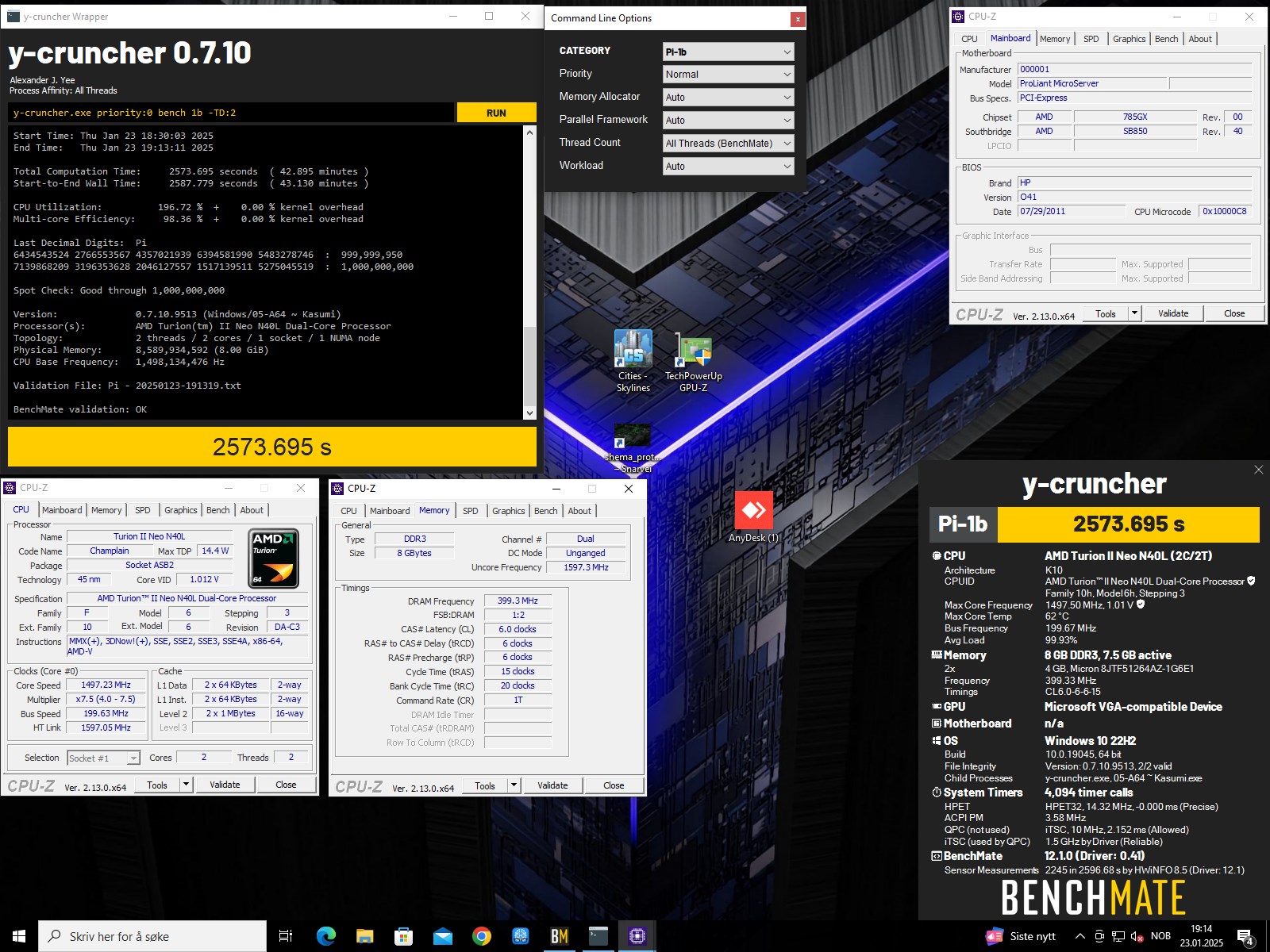Open Tools arrow in the CPU-Z Mainboard window
This screenshot has width=1270, height=952.
[x=1134, y=313]
